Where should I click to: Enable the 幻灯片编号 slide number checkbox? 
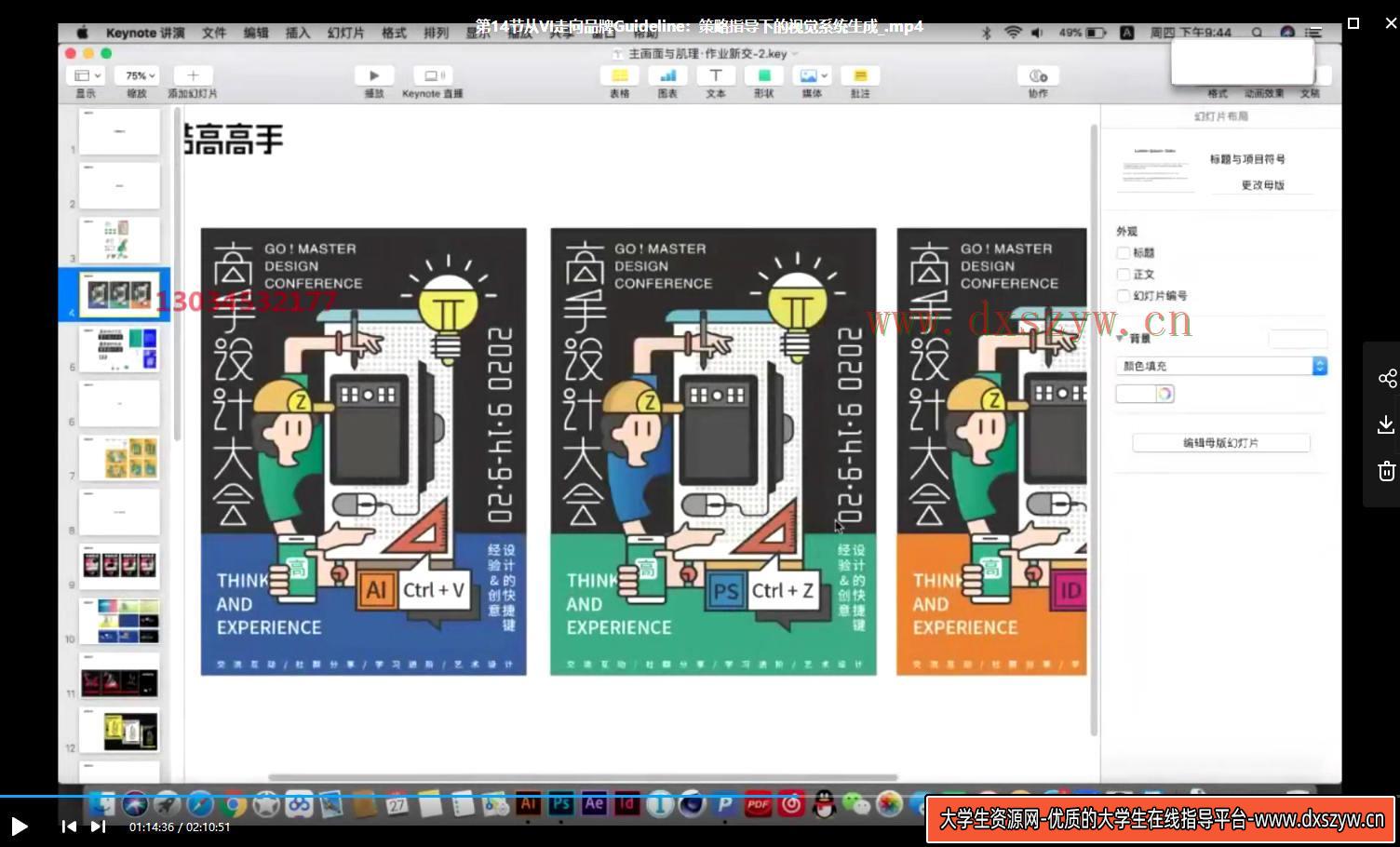click(1124, 296)
